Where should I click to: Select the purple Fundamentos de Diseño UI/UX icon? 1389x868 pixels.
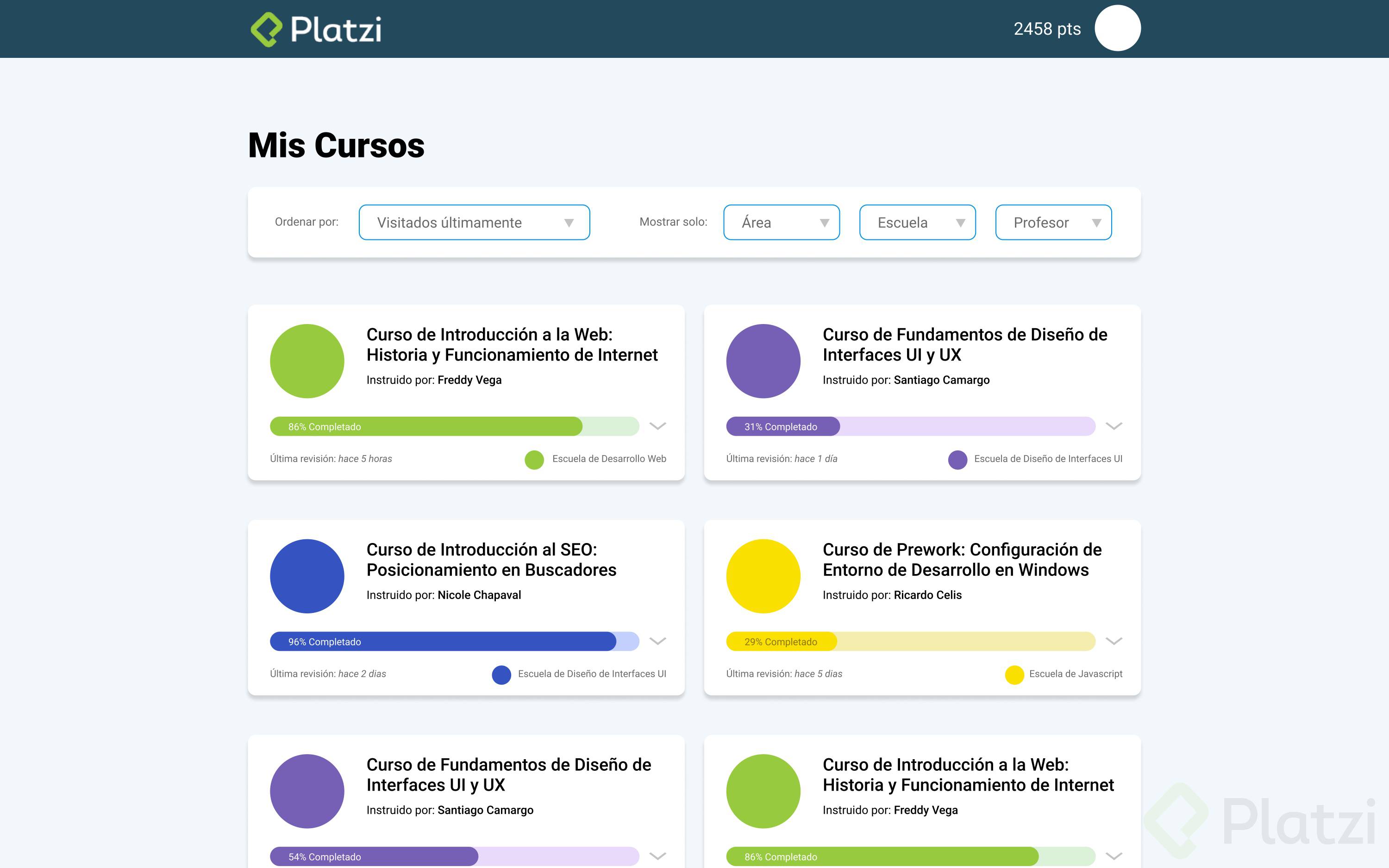coord(763,361)
